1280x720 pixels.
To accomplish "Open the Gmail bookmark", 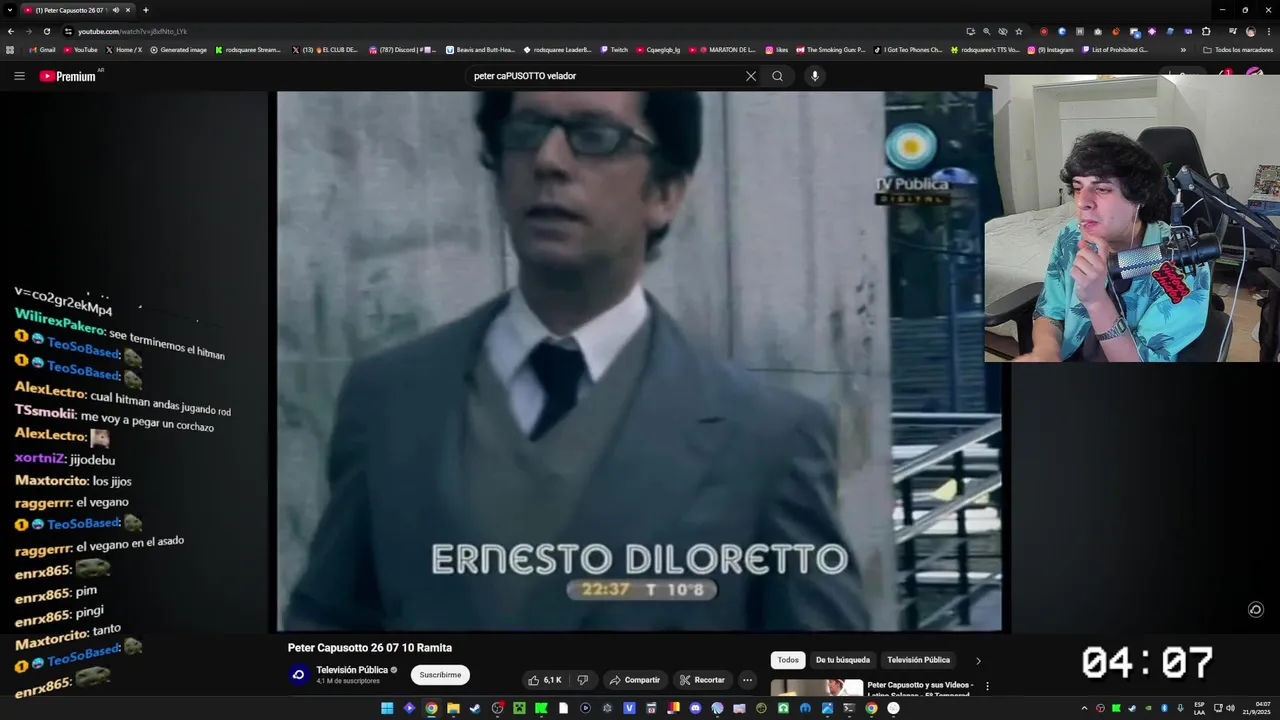I will coord(42,49).
